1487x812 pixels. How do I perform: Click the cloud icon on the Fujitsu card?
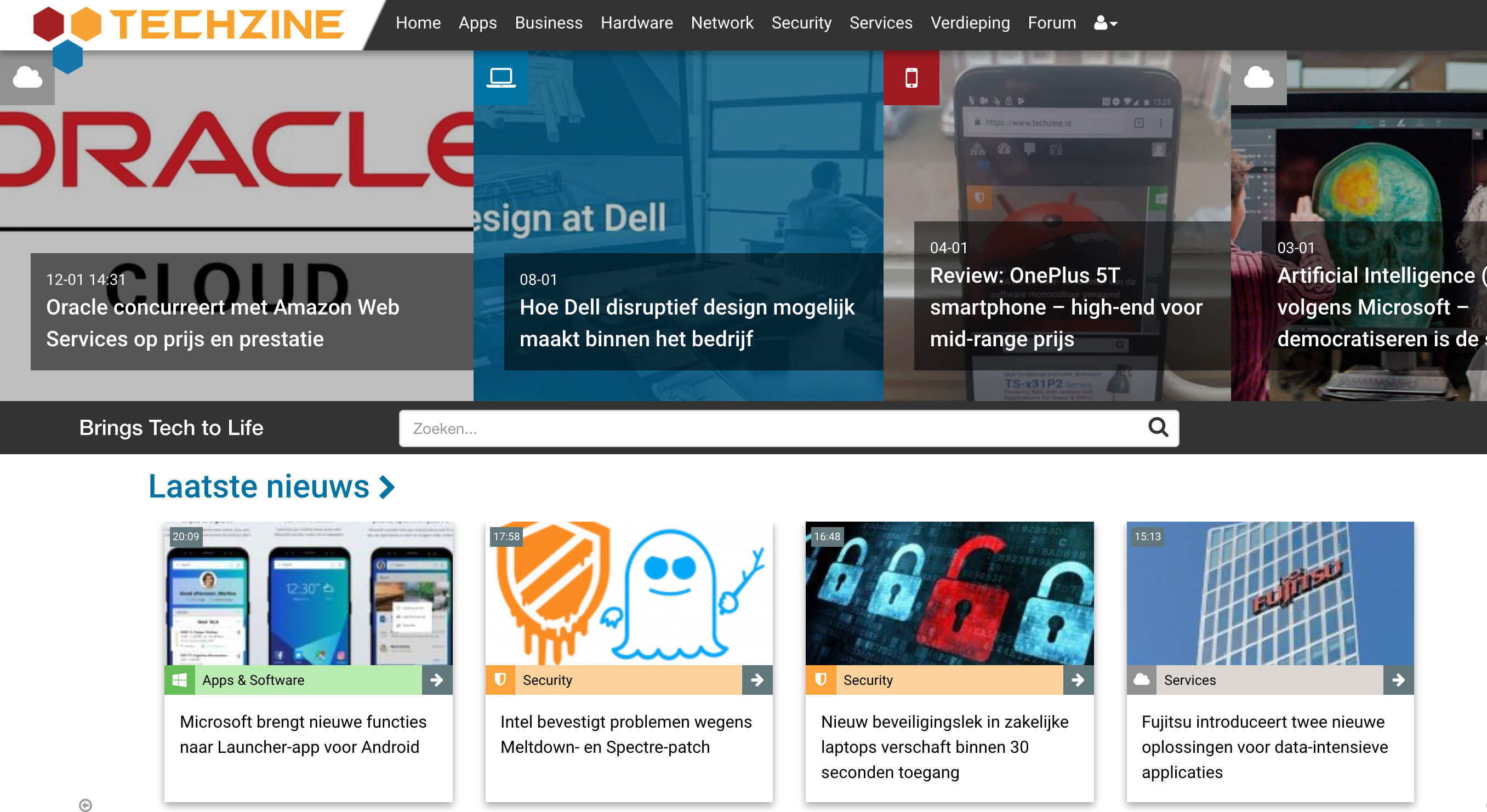1141,680
